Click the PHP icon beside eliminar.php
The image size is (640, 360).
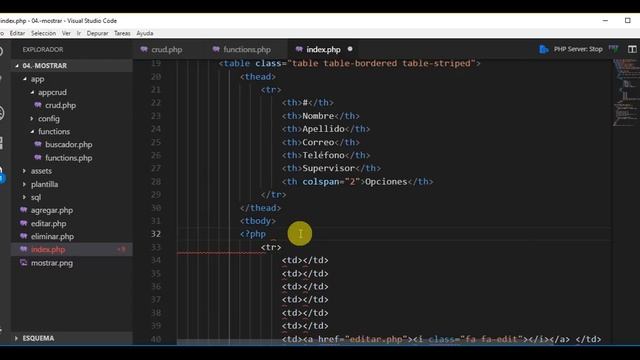coord(24,236)
